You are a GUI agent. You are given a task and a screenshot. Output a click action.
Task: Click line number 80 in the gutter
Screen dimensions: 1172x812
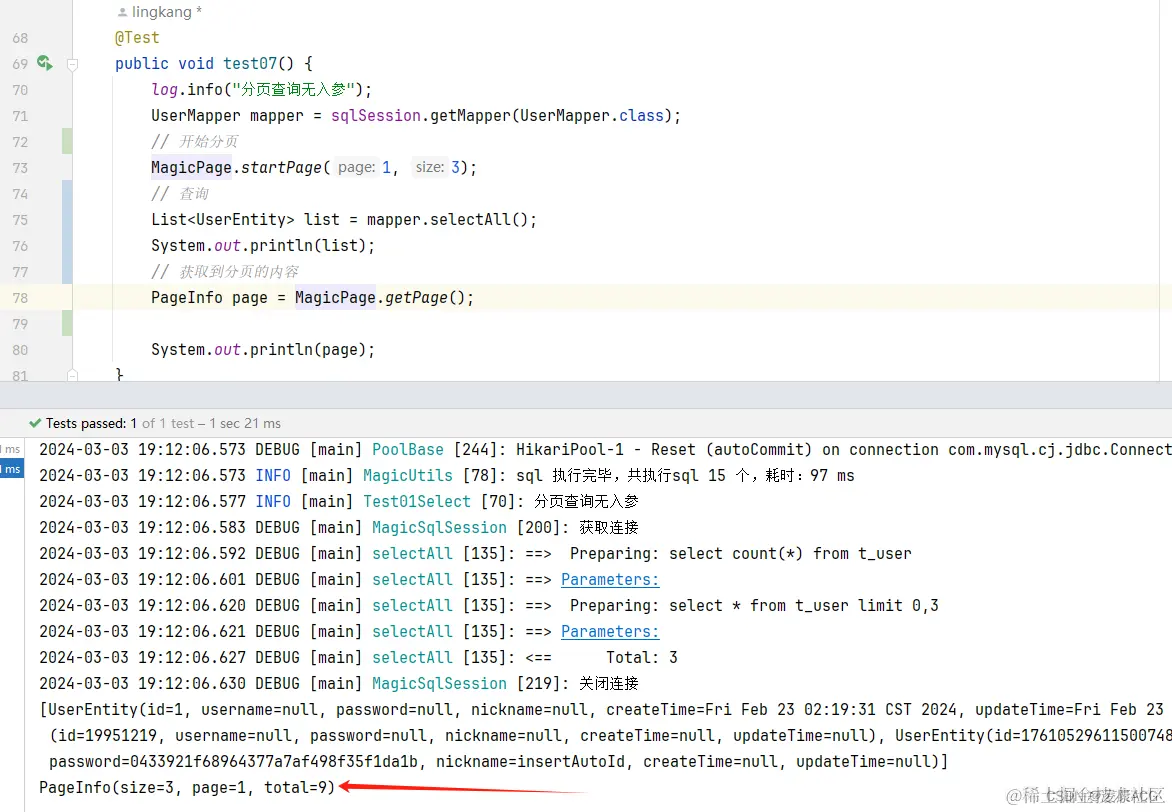(x=20, y=350)
